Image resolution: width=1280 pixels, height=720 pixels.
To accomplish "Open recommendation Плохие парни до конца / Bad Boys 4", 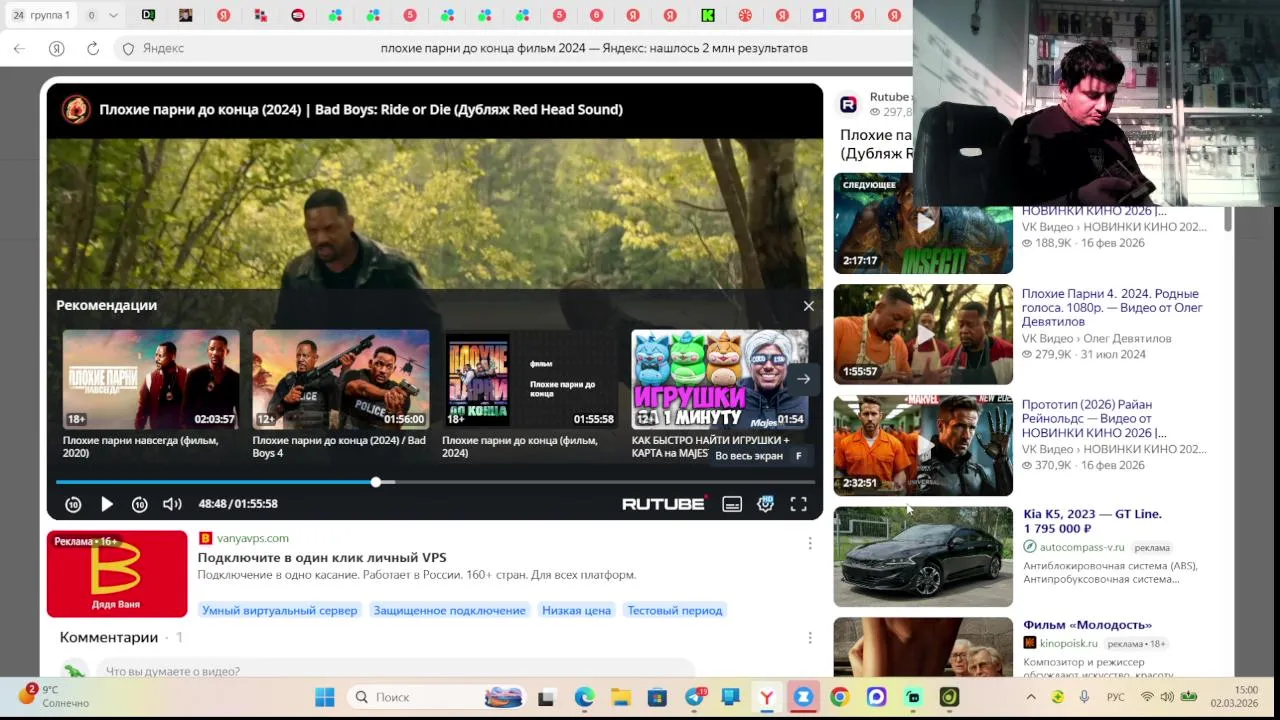I will pyautogui.click(x=341, y=395).
